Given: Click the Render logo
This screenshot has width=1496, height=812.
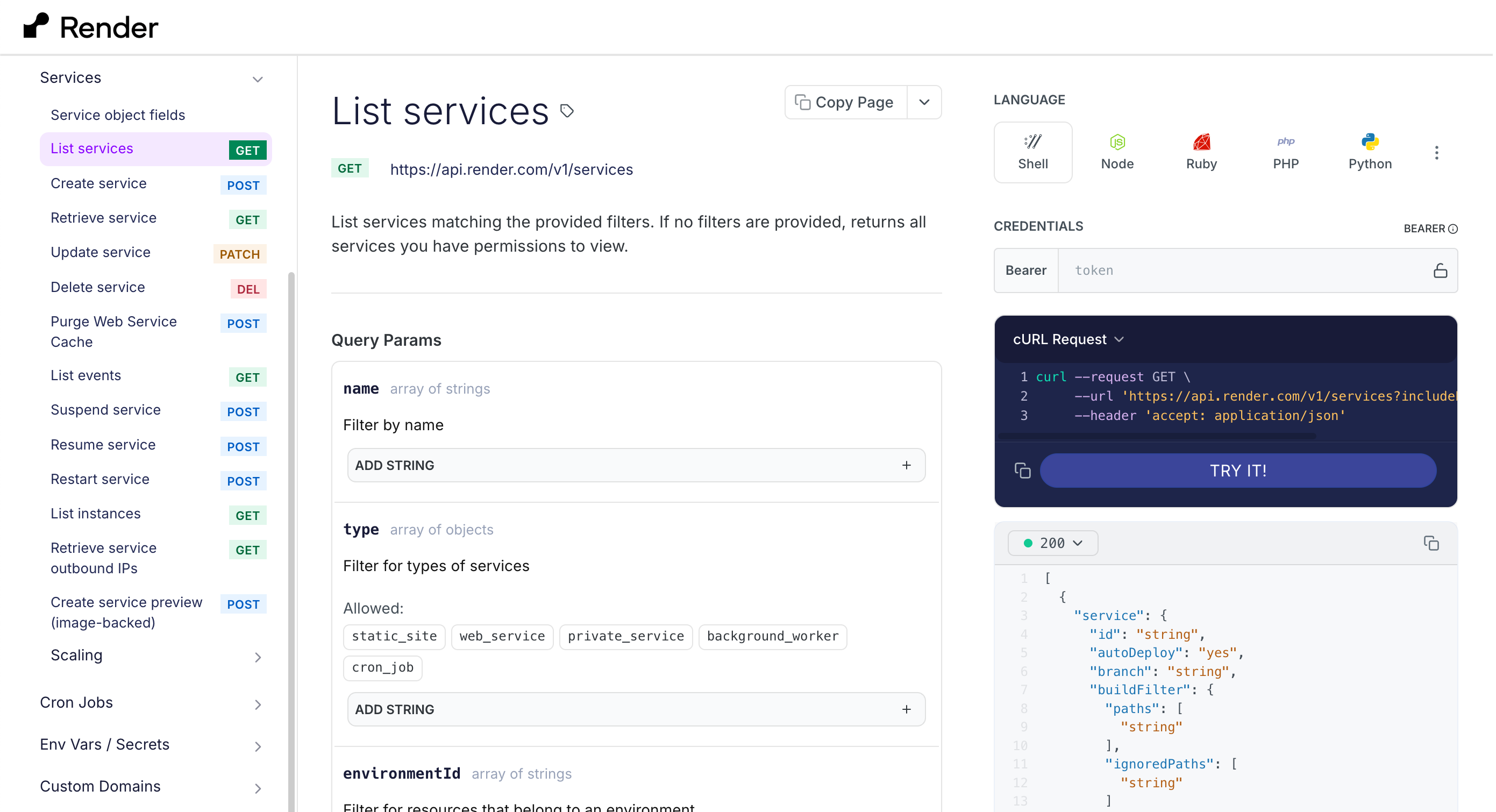Looking at the screenshot, I should [90, 27].
